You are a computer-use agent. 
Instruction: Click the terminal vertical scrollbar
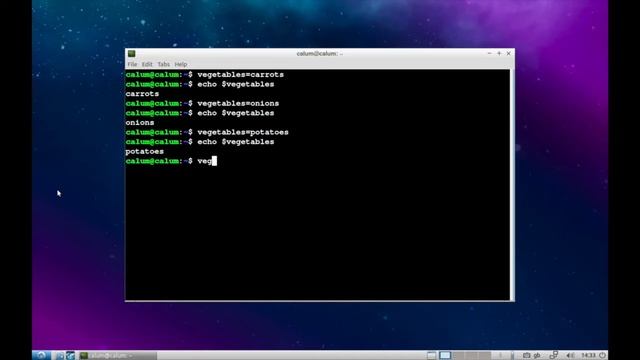[512, 184]
